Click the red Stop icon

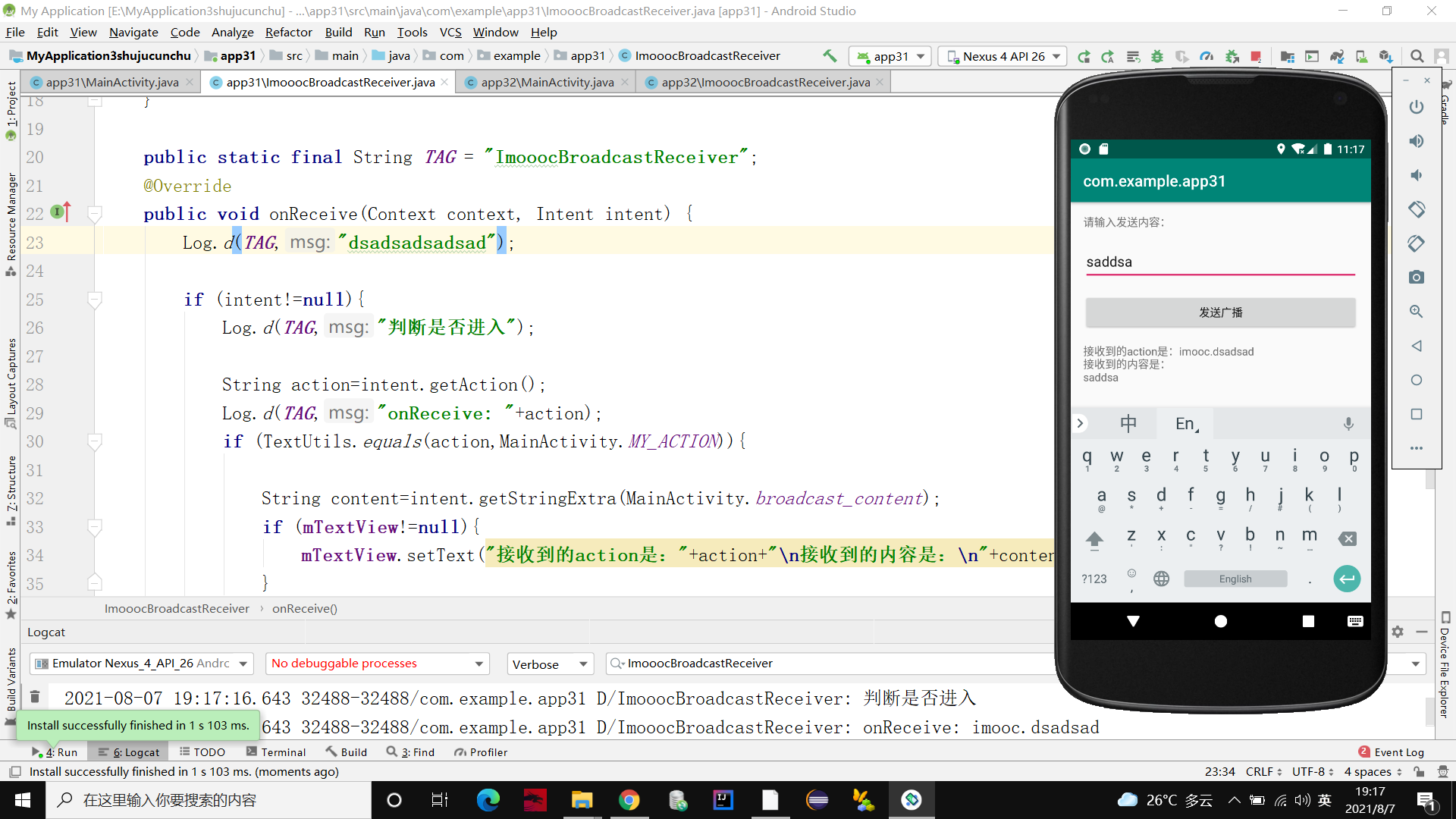pyautogui.click(x=1256, y=56)
